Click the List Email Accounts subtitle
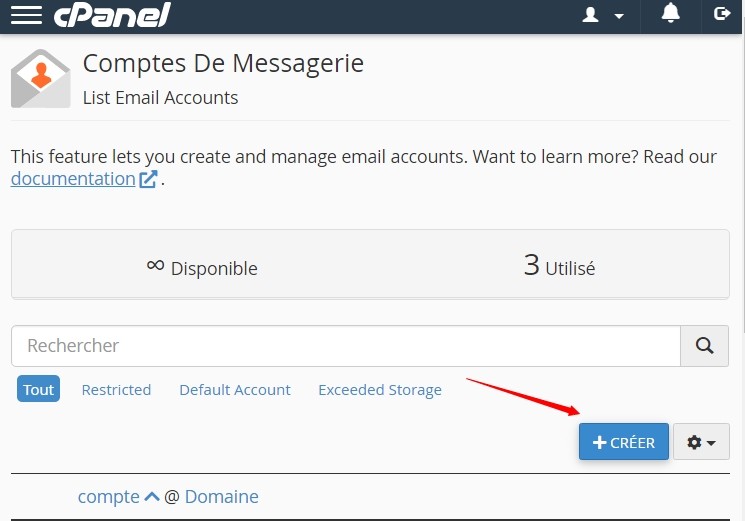The image size is (745, 521). [161, 98]
